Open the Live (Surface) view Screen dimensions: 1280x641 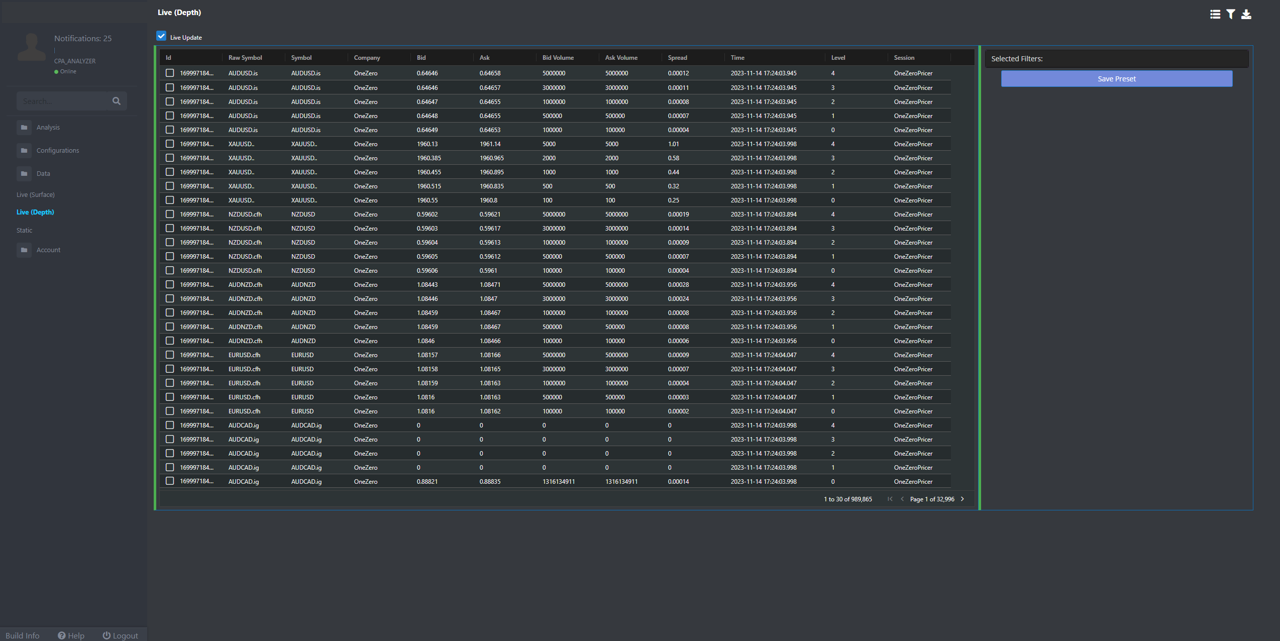click(36, 195)
